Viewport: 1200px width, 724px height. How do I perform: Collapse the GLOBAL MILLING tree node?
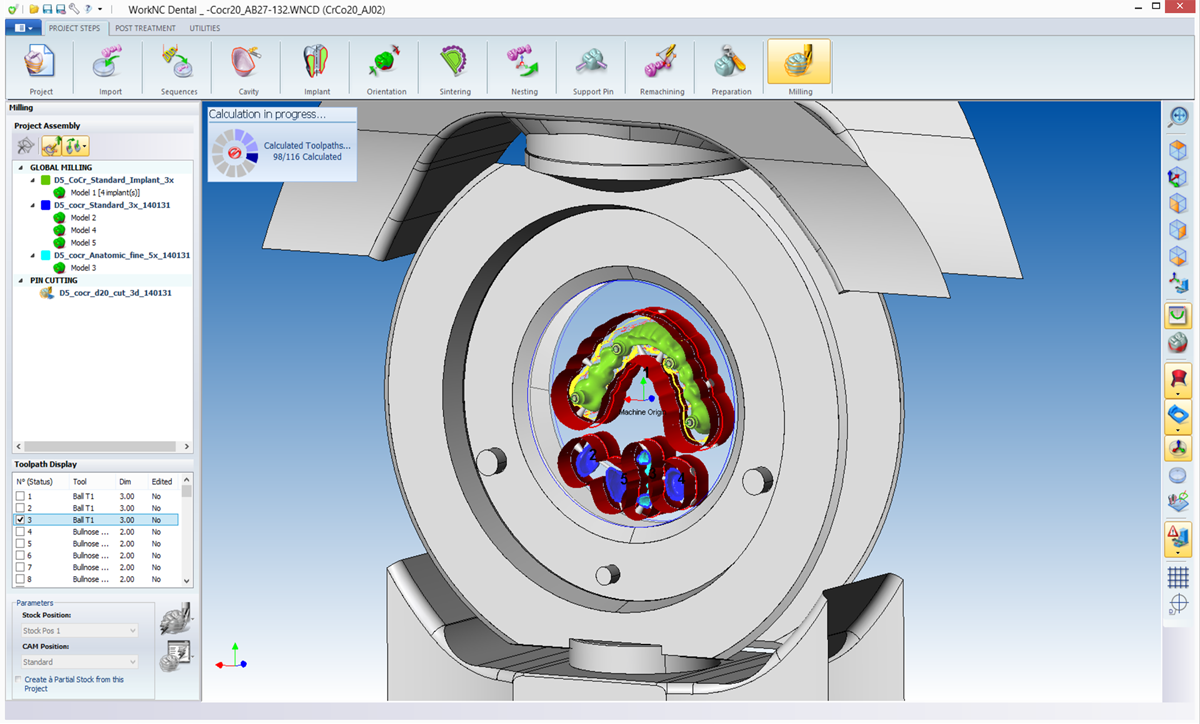[x=21, y=168]
